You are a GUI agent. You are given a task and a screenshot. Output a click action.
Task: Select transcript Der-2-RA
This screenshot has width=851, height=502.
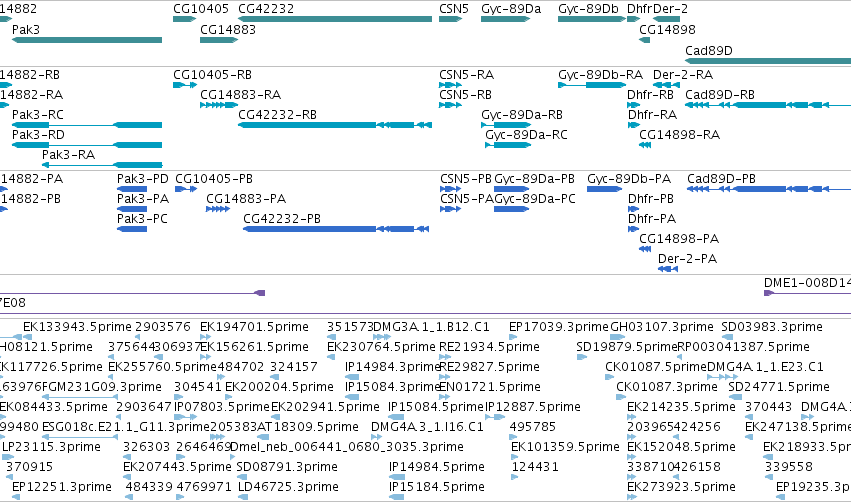pyautogui.click(x=666, y=85)
